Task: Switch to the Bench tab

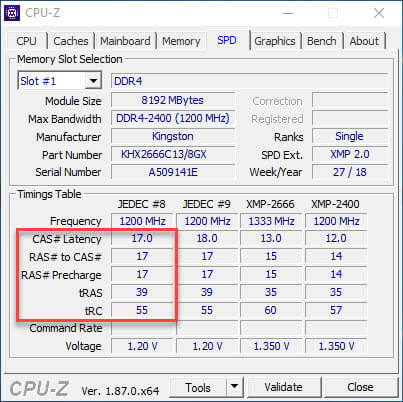Action: click(x=322, y=41)
